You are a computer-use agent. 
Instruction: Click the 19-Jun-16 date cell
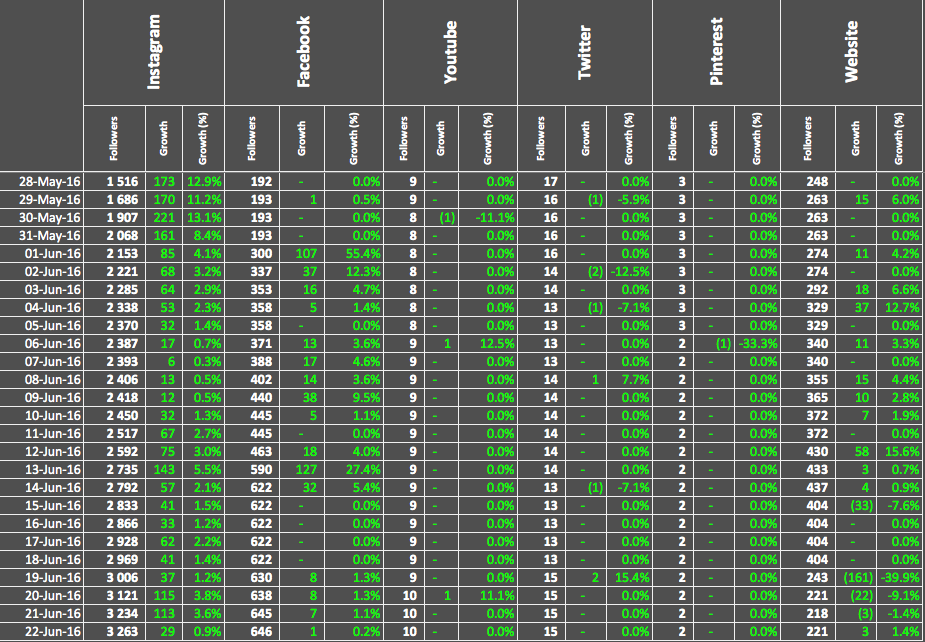(42, 578)
